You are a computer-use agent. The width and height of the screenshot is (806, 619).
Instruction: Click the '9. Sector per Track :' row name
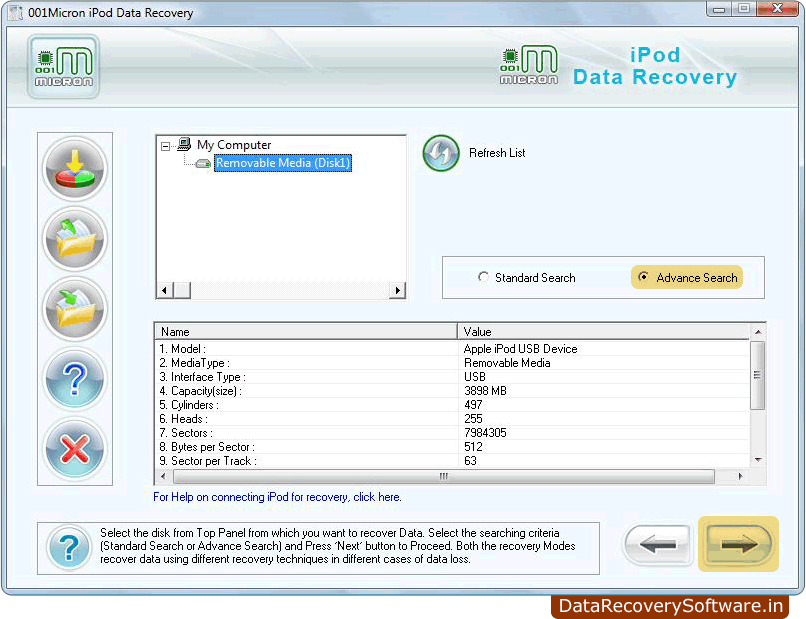coord(208,461)
